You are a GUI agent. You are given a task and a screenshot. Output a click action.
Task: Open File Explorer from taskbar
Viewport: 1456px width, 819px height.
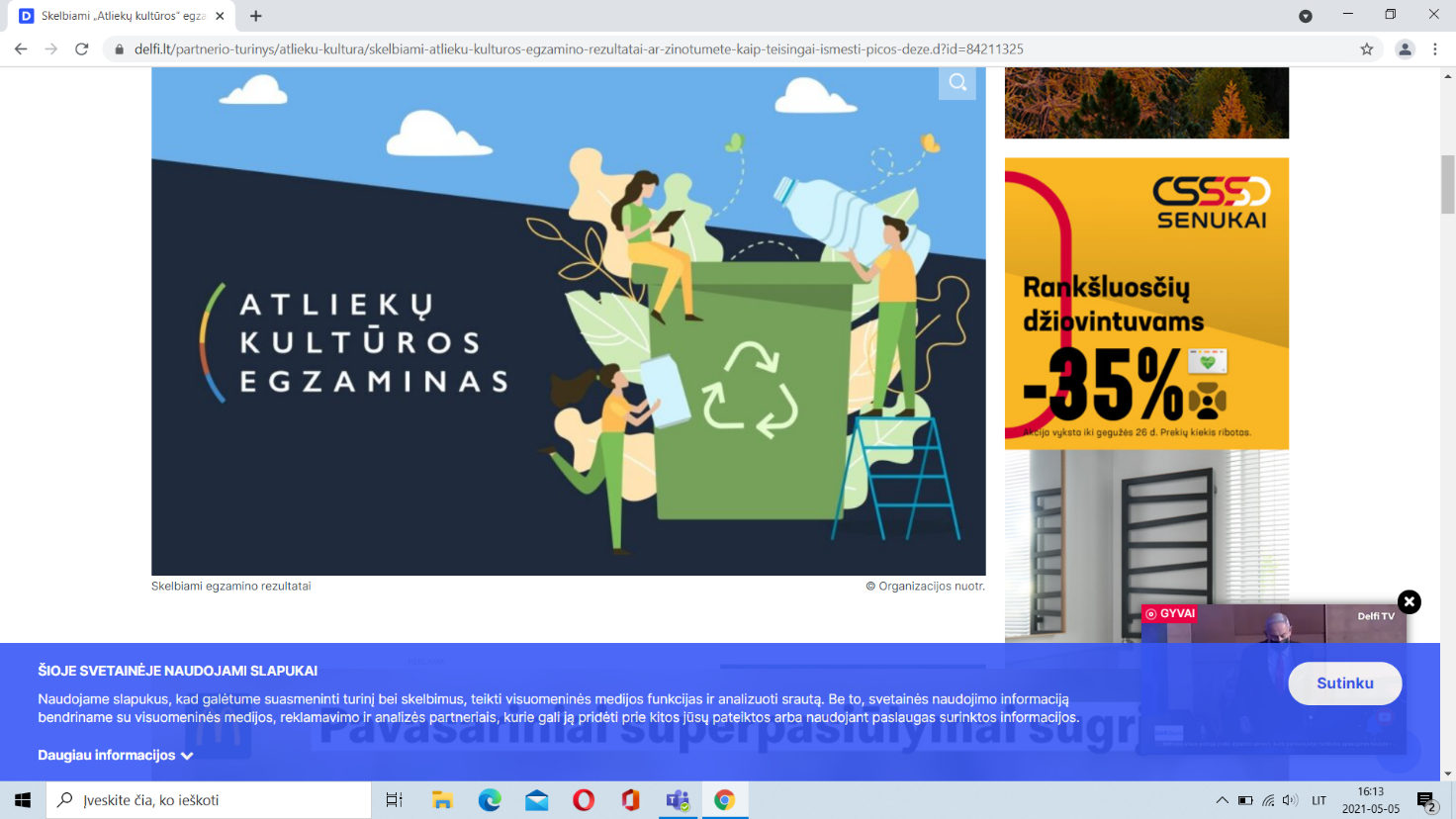(442, 800)
